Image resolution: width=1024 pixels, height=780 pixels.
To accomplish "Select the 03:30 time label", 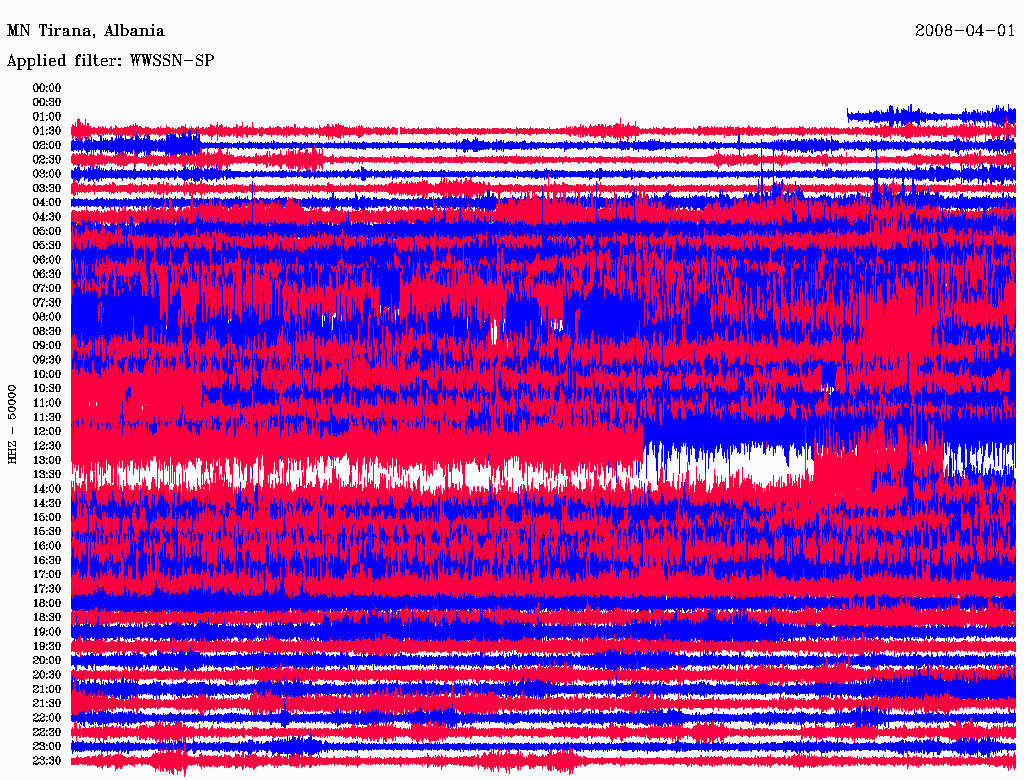I will click(x=46, y=188).
